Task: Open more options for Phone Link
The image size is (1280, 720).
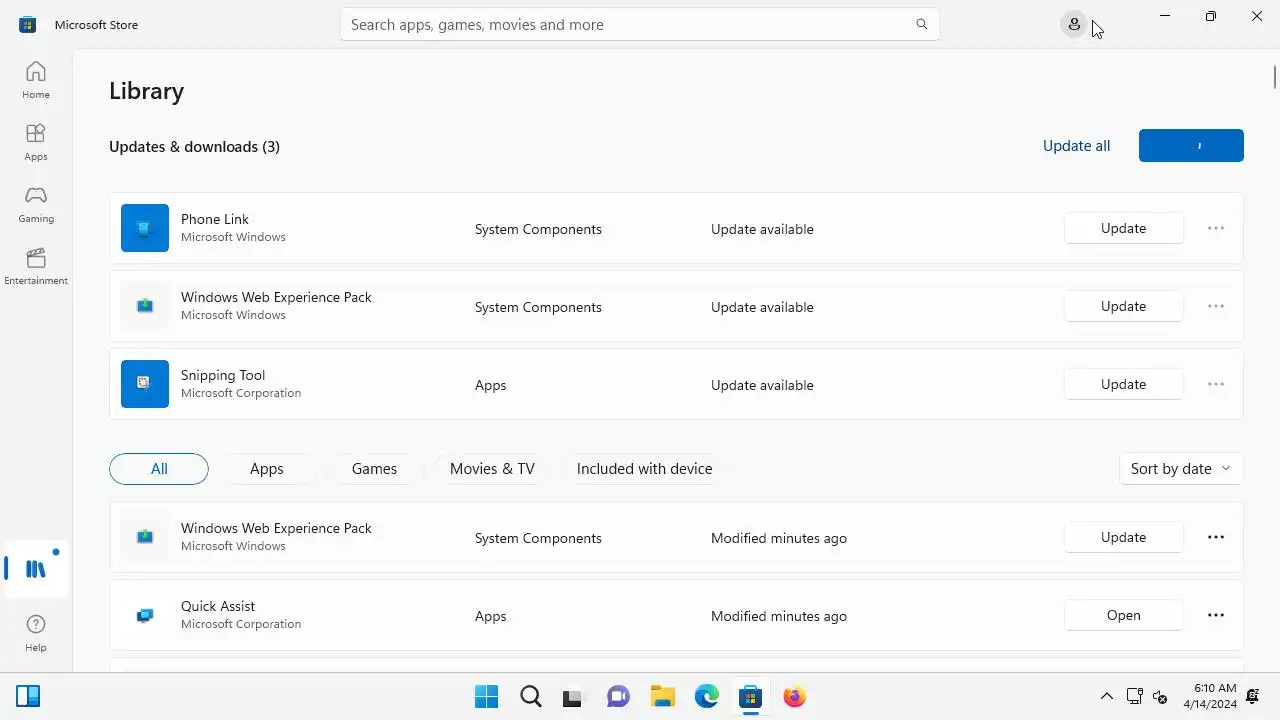Action: [1216, 228]
